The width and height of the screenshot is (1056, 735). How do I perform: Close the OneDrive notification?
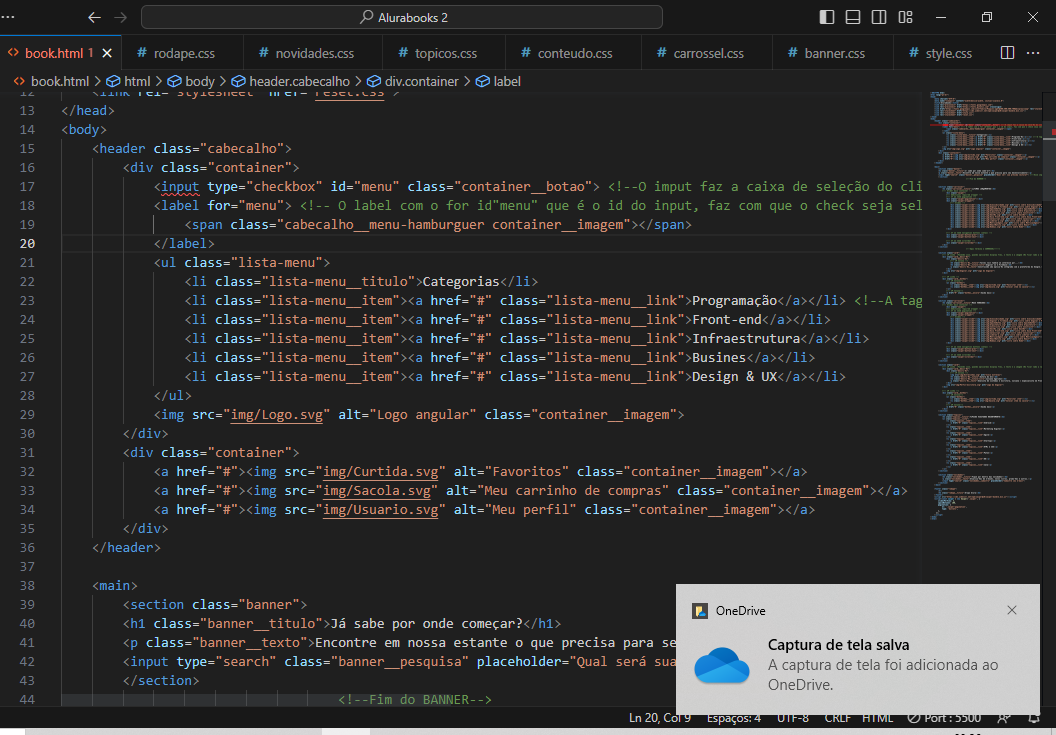[x=1012, y=610]
